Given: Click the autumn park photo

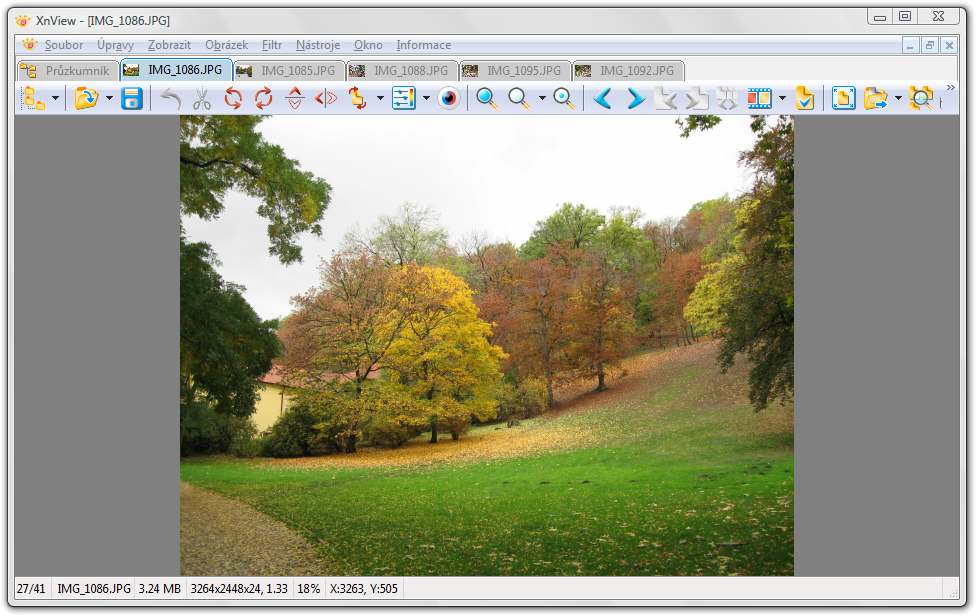Looking at the screenshot, I should (x=487, y=345).
